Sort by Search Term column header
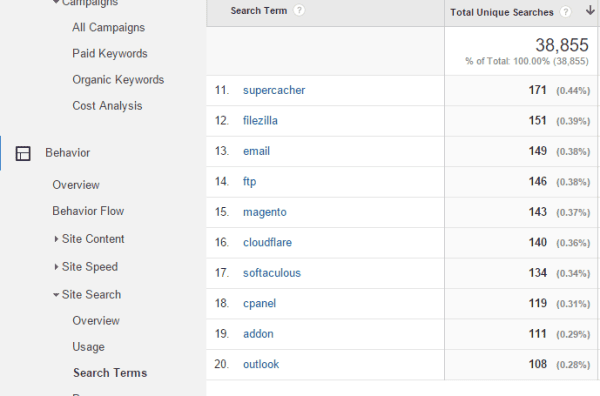The height and width of the screenshot is (396, 600). [x=259, y=11]
